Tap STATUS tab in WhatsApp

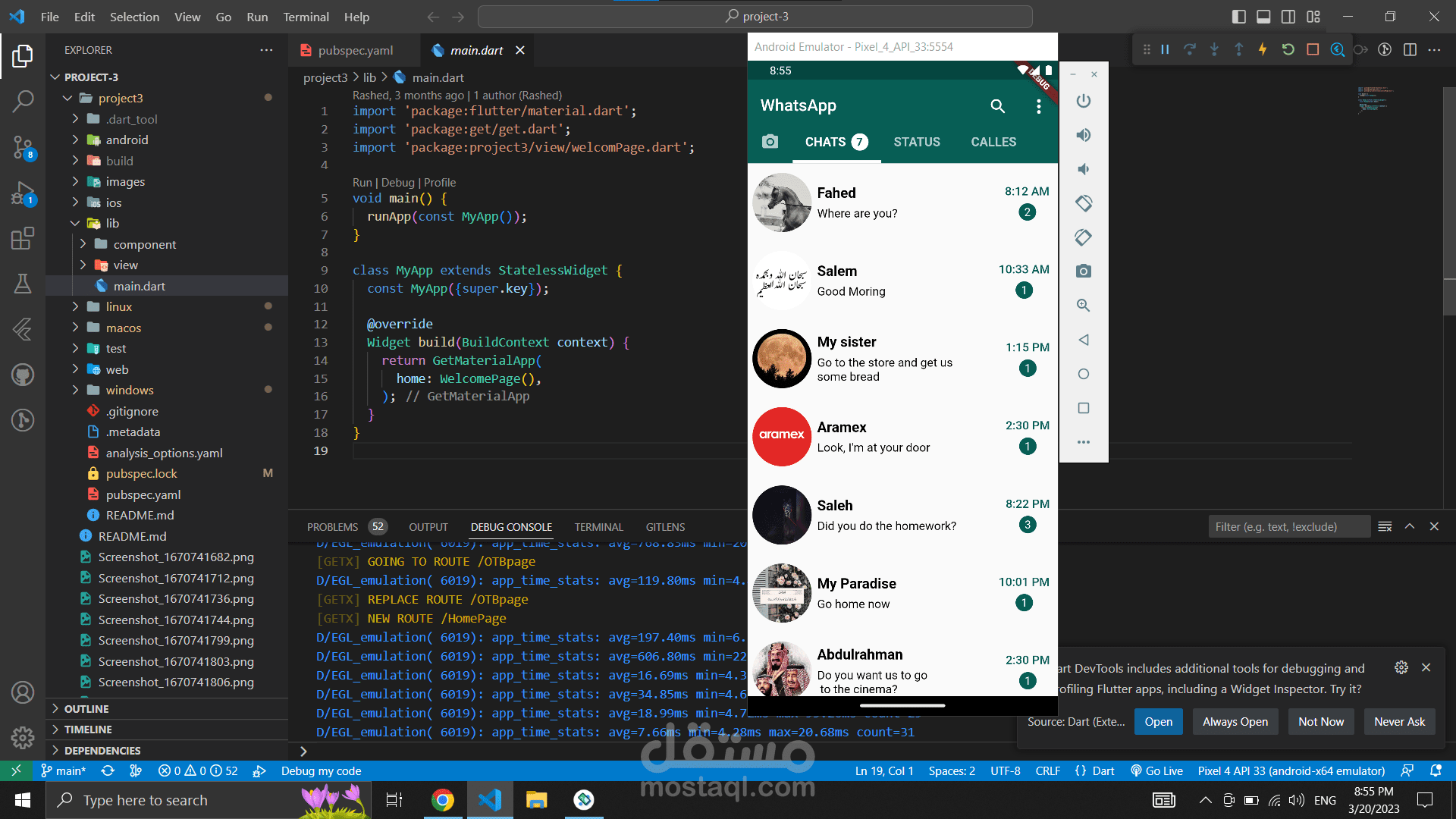click(917, 142)
